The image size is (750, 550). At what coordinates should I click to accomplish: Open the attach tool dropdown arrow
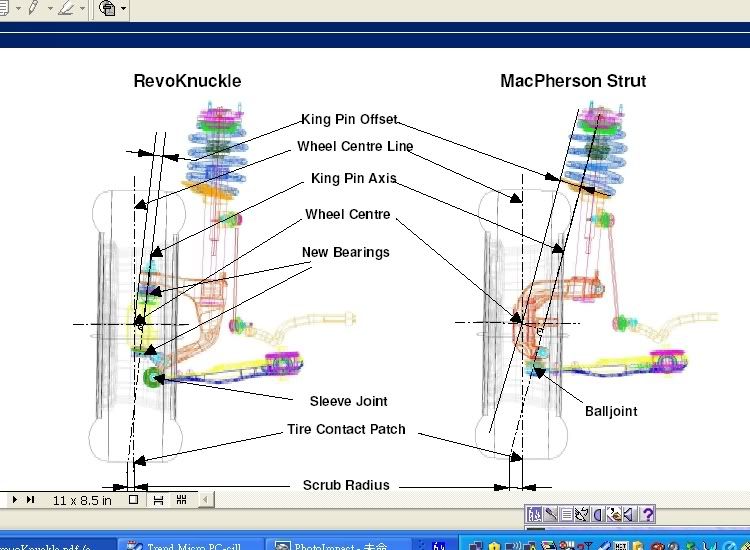[x=123, y=8]
